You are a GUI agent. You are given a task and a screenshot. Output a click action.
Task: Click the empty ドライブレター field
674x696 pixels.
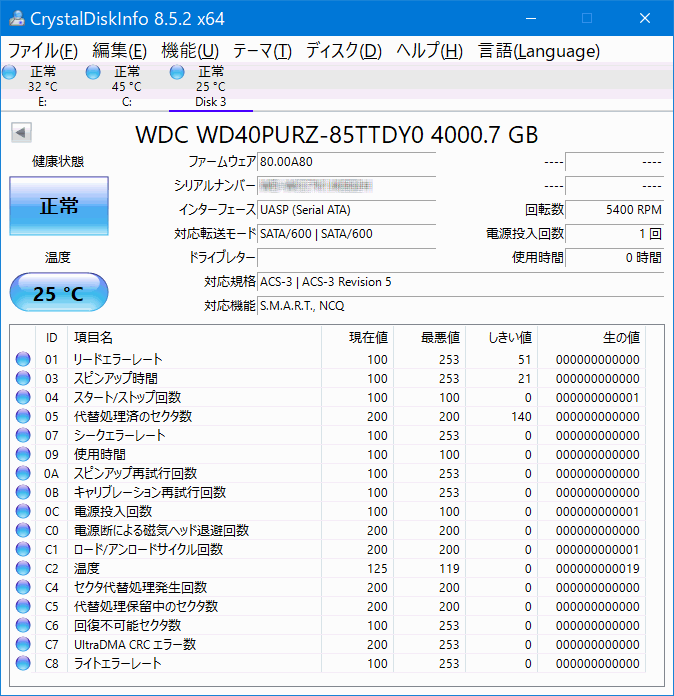(346, 258)
